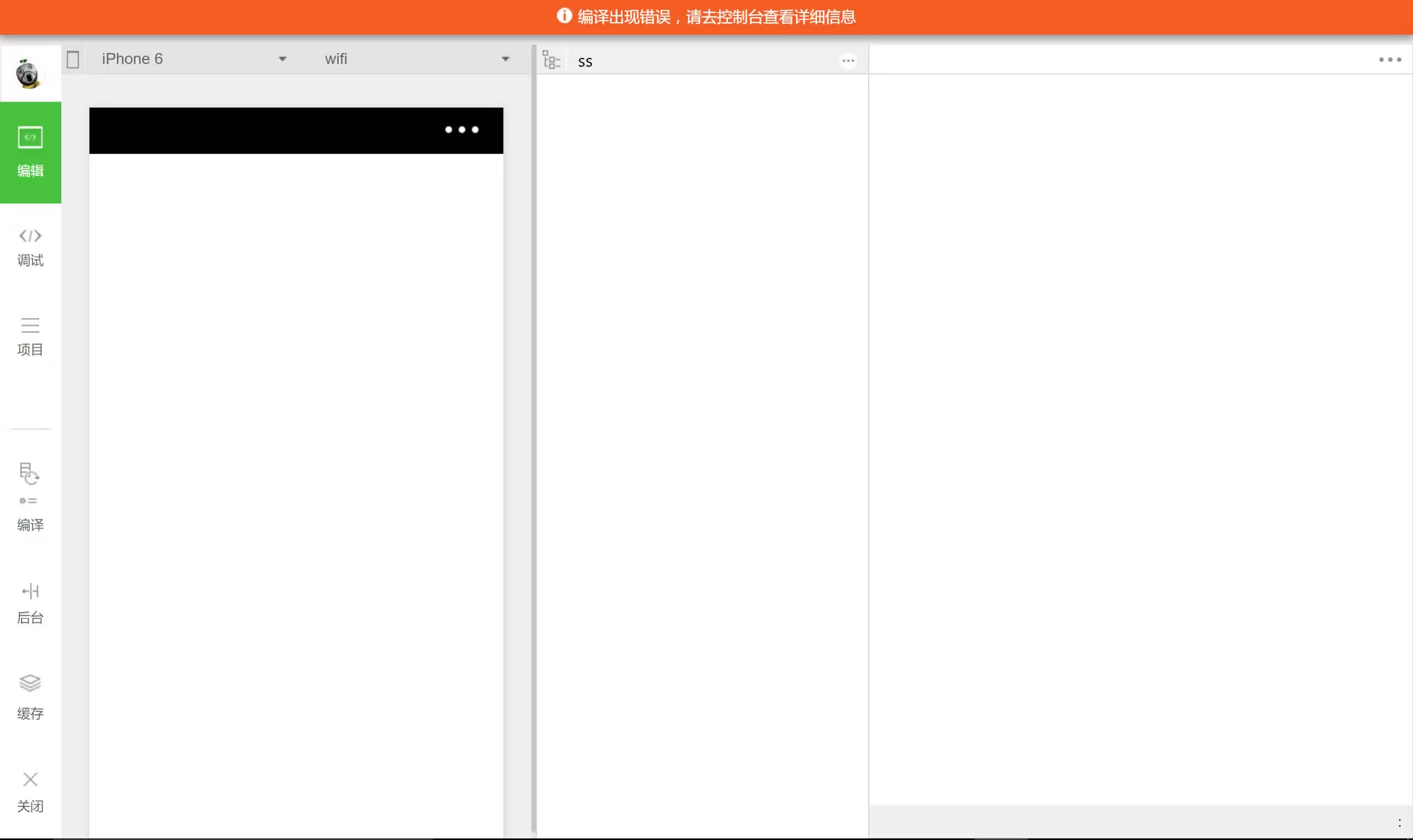Click the compile error notification banner

coord(706,17)
